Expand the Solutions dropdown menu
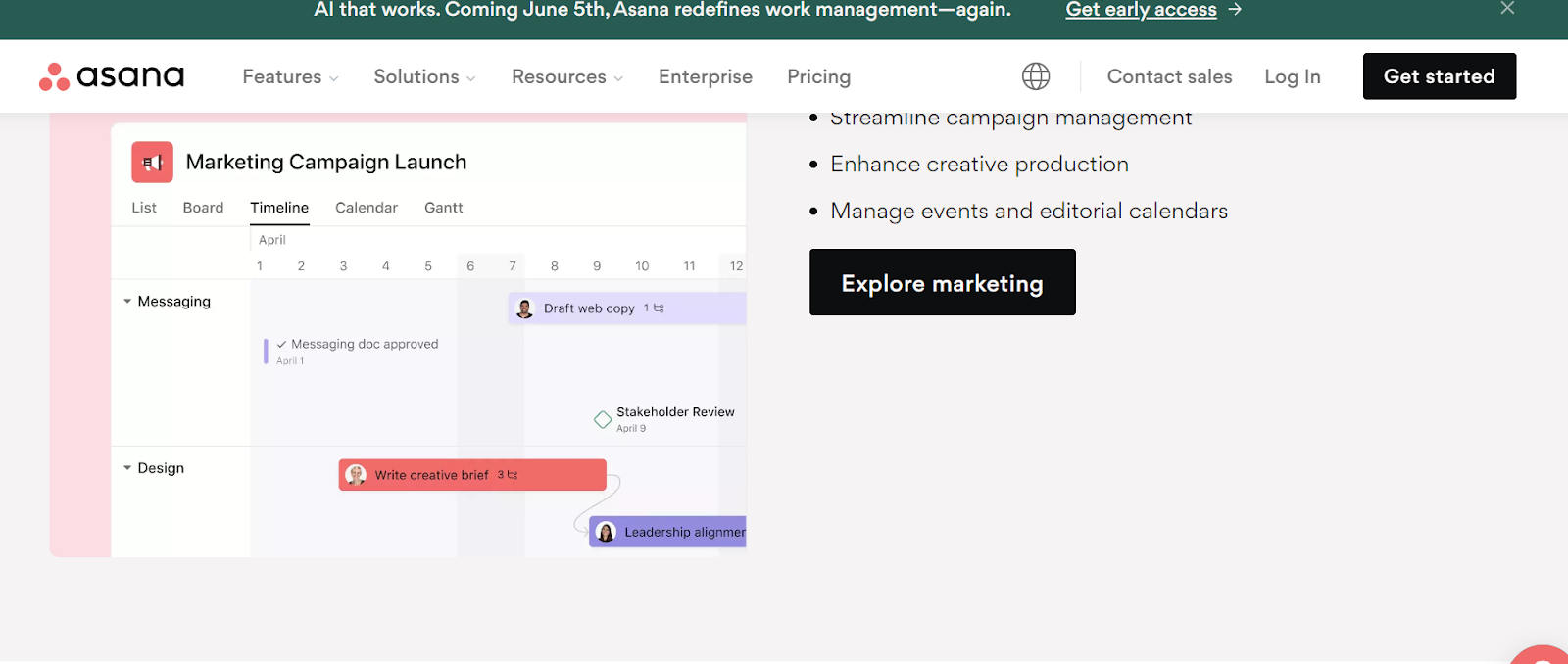This screenshot has height=664, width=1568. click(x=424, y=76)
